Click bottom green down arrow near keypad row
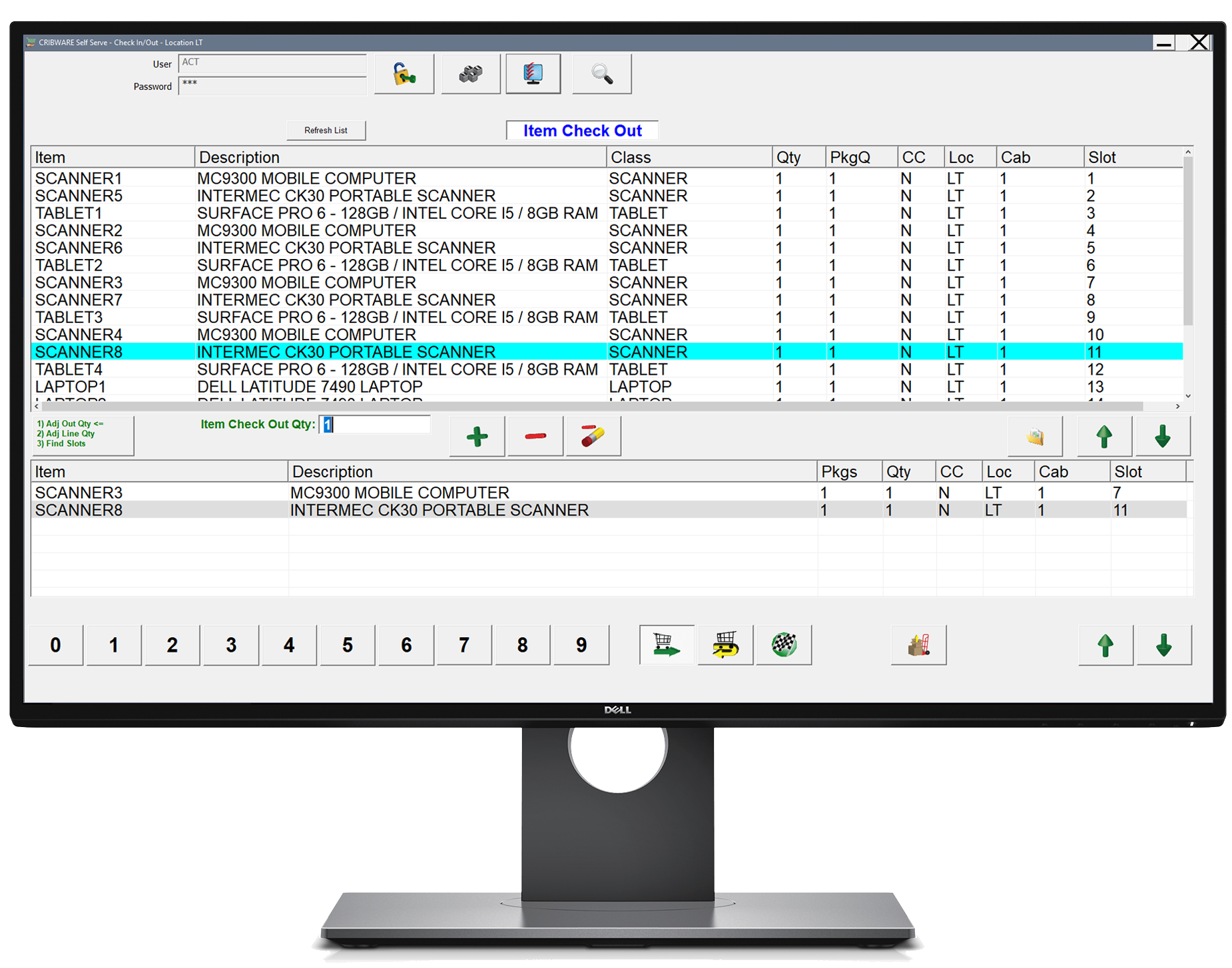This screenshot has height=968, width=1232. click(x=1164, y=644)
